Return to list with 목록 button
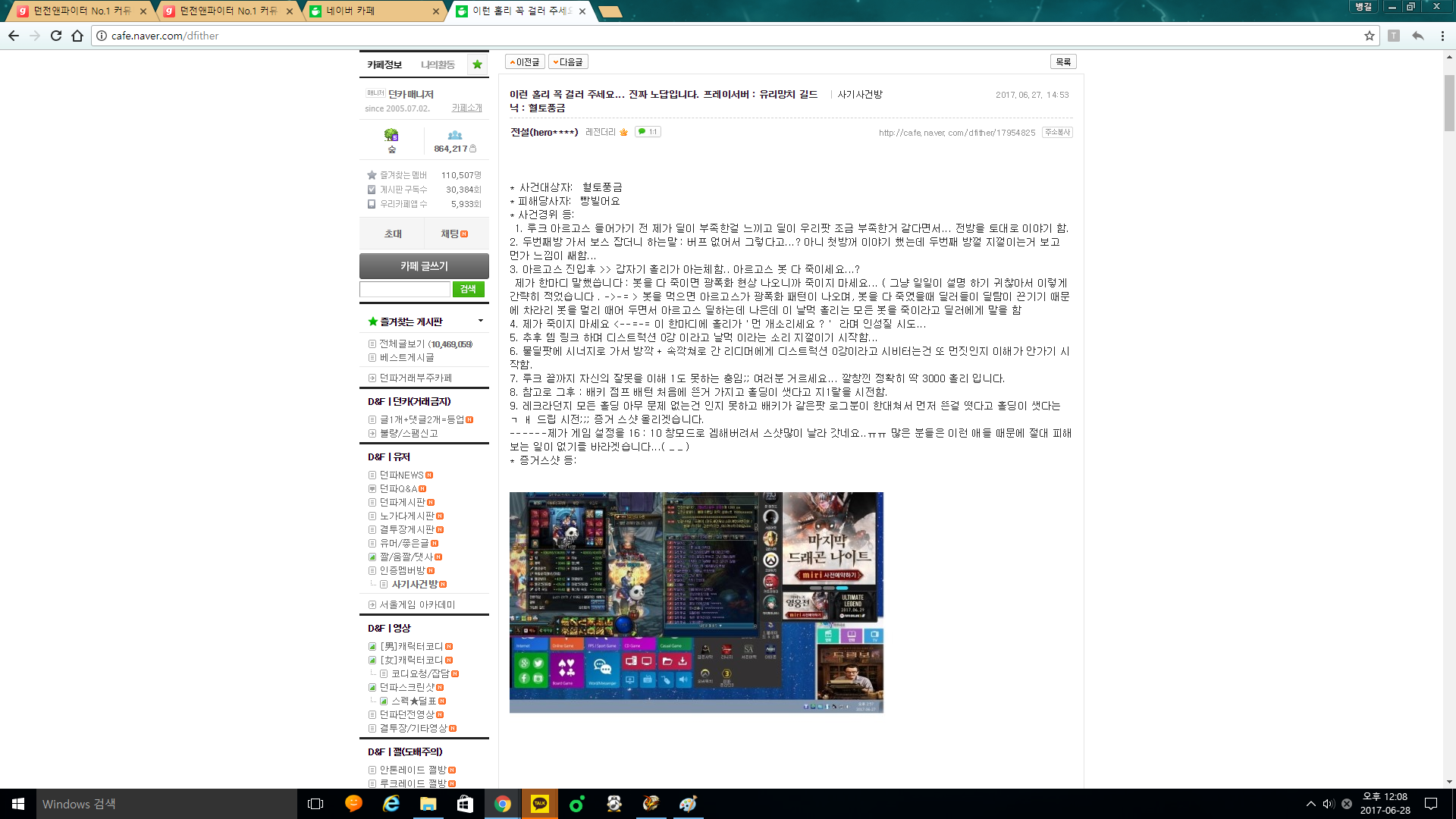Viewport: 1456px width, 819px height. tap(1063, 62)
